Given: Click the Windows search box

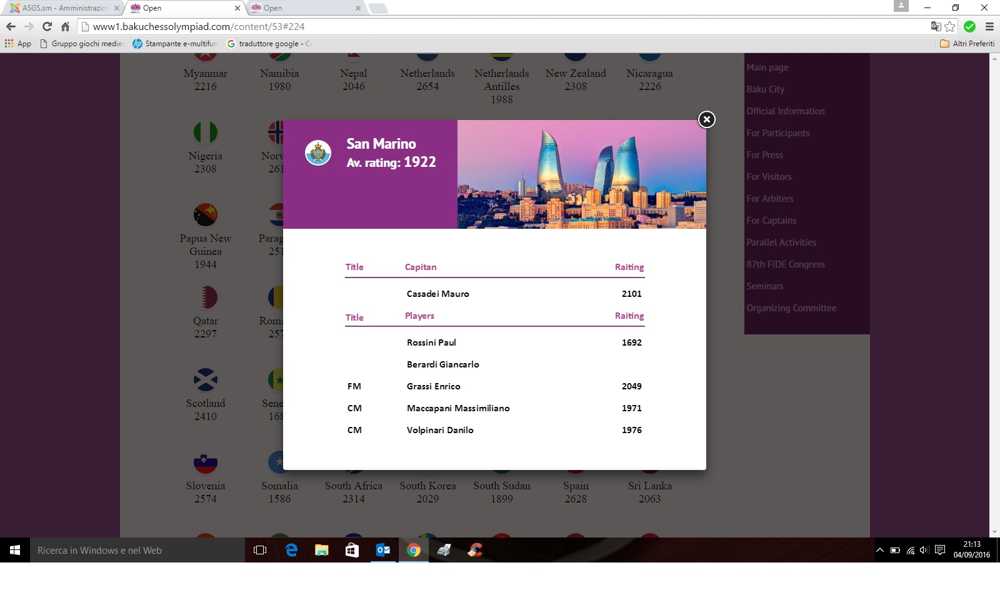Looking at the screenshot, I should click(x=137, y=550).
